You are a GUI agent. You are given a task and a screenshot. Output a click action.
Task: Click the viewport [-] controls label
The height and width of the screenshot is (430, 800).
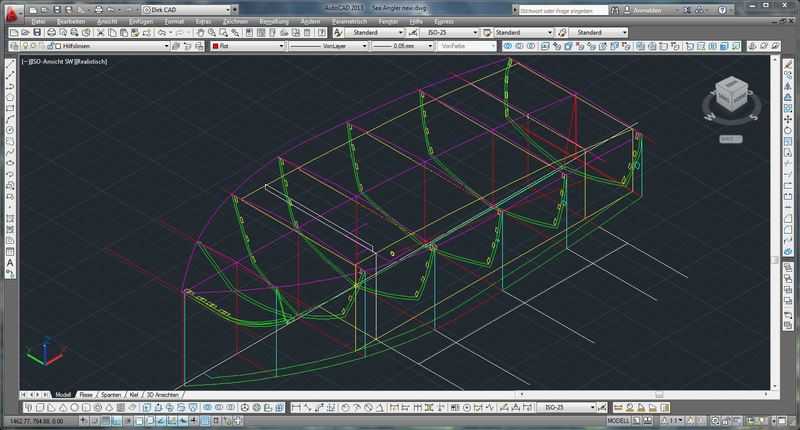pos(24,61)
